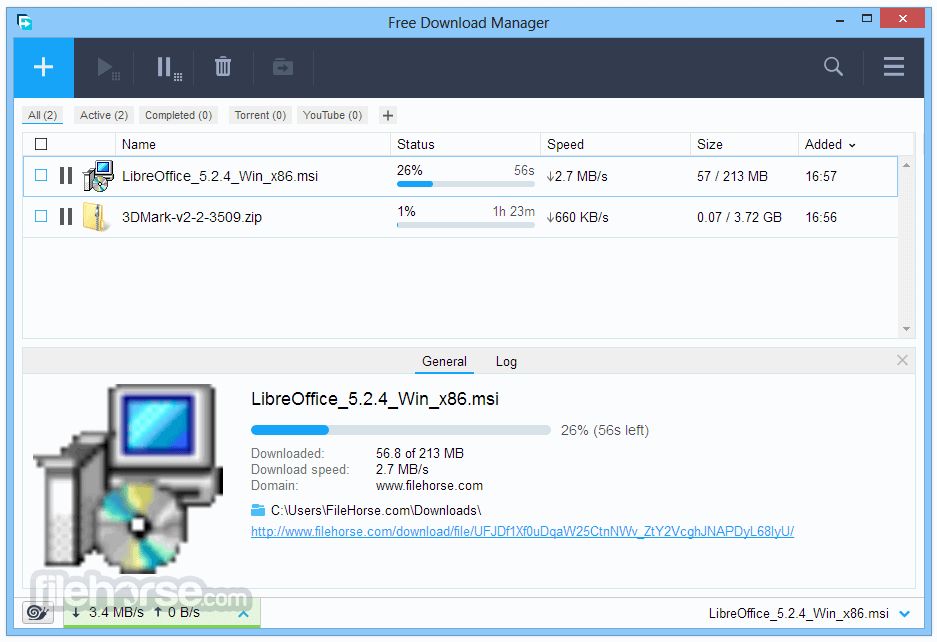Click the 16:56 added time cell

[821, 217]
